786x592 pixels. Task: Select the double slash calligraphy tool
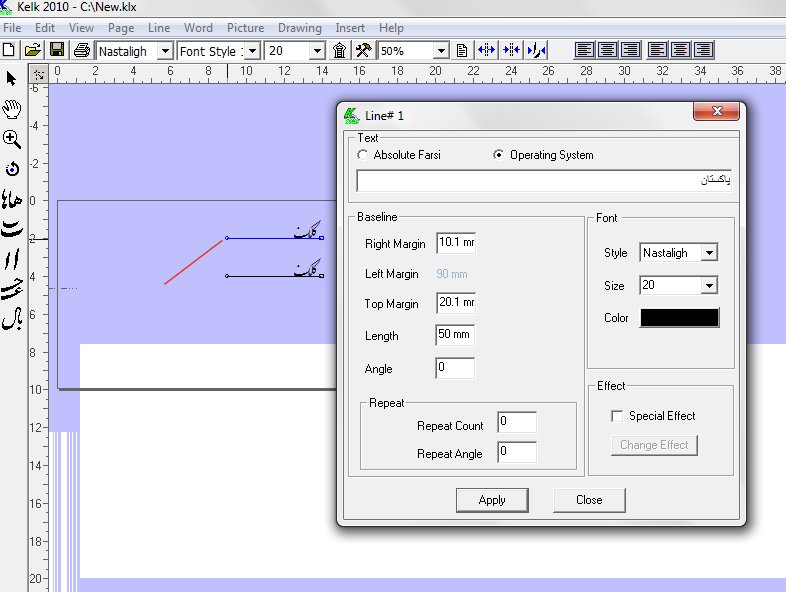(x=12, y=259)
